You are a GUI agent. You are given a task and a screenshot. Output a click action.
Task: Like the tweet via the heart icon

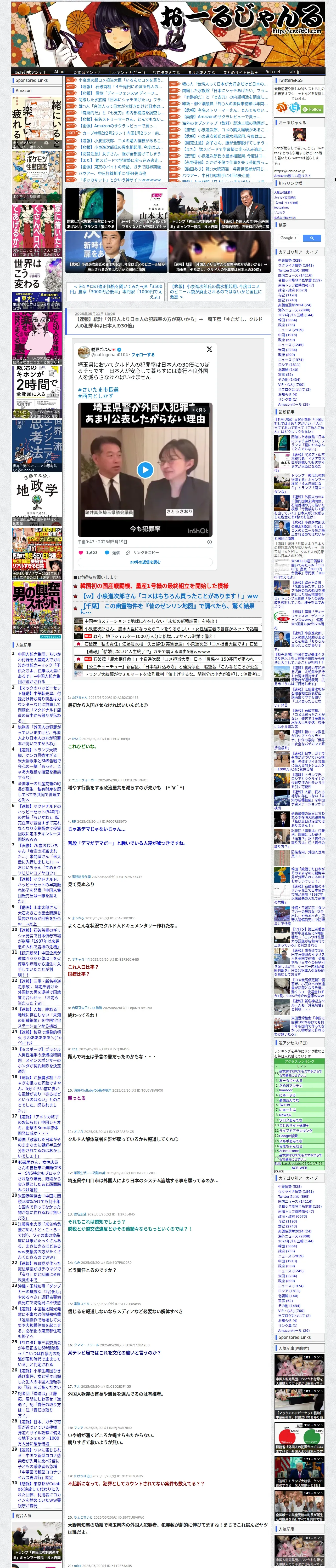tap(81, 553)
